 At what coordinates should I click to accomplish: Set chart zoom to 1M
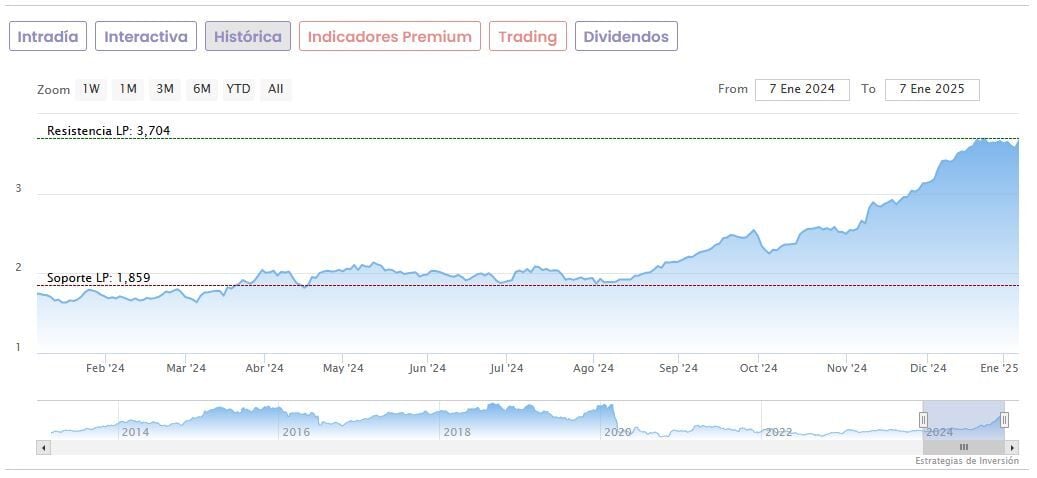pos(128,89)
